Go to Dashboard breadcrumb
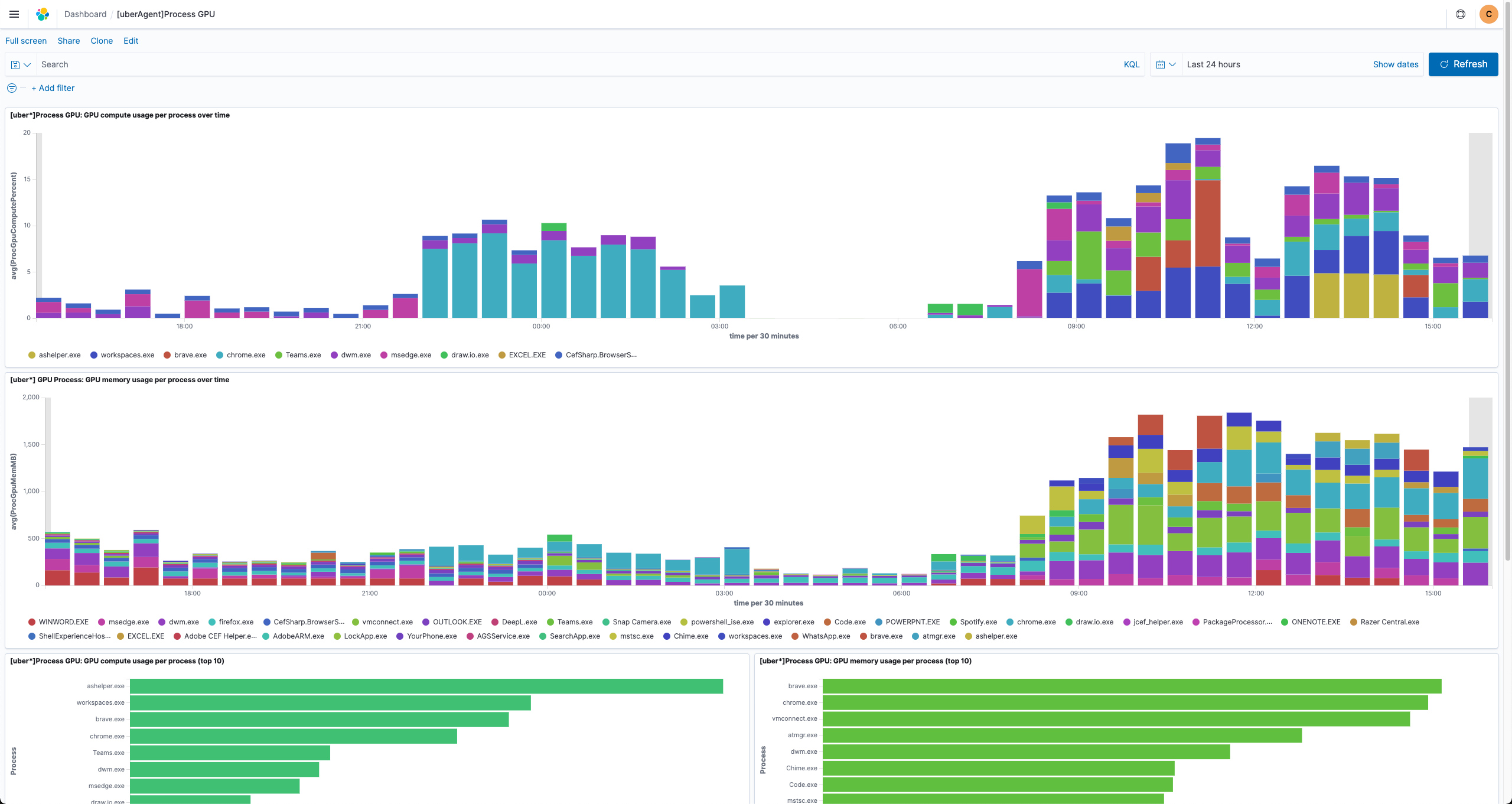Screen dimensions: 1512x804 coord(85,14)
